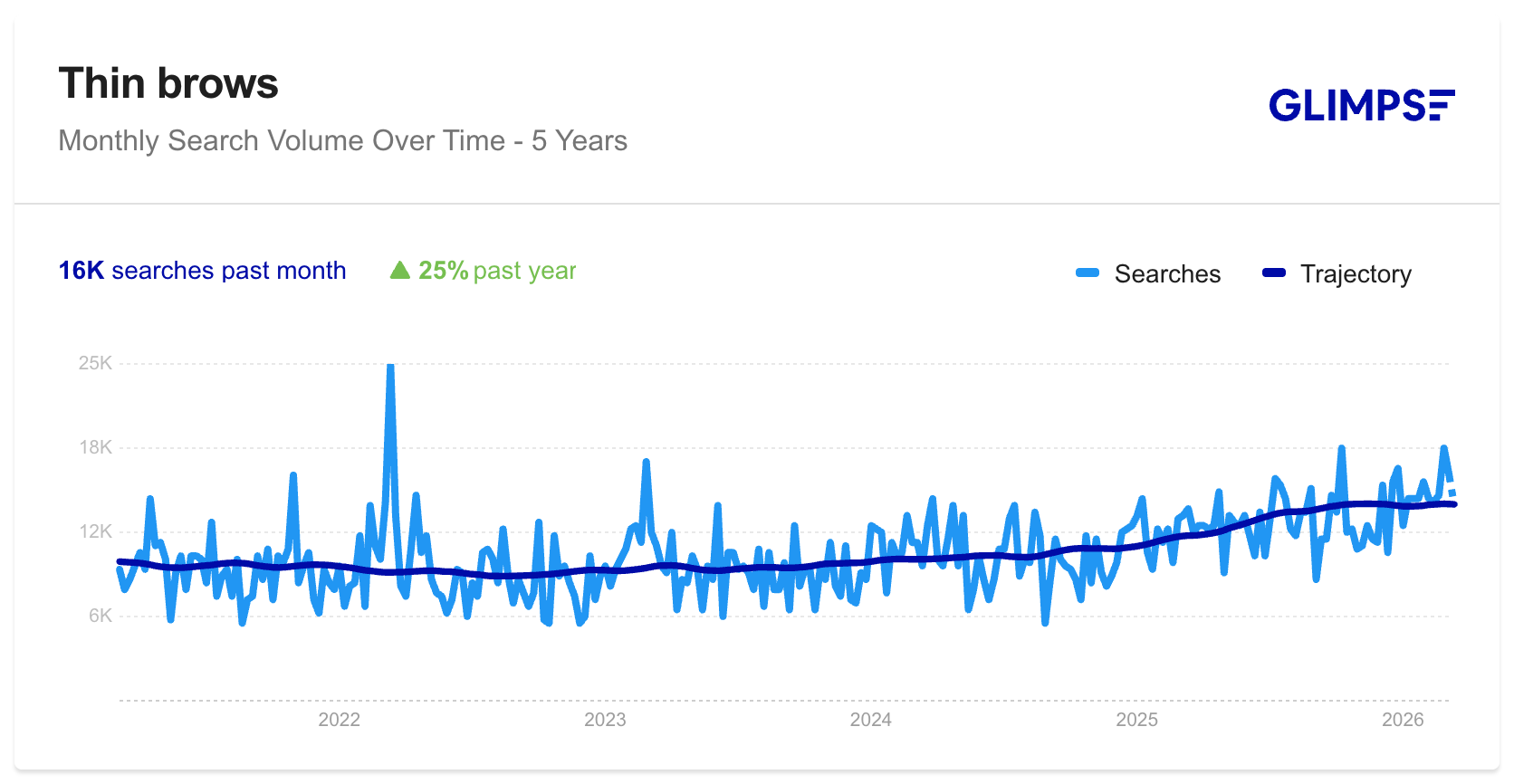This screenshot has height=784, width=1514.
Task: Click the 25K y-axis label
Action: point(95,363)
